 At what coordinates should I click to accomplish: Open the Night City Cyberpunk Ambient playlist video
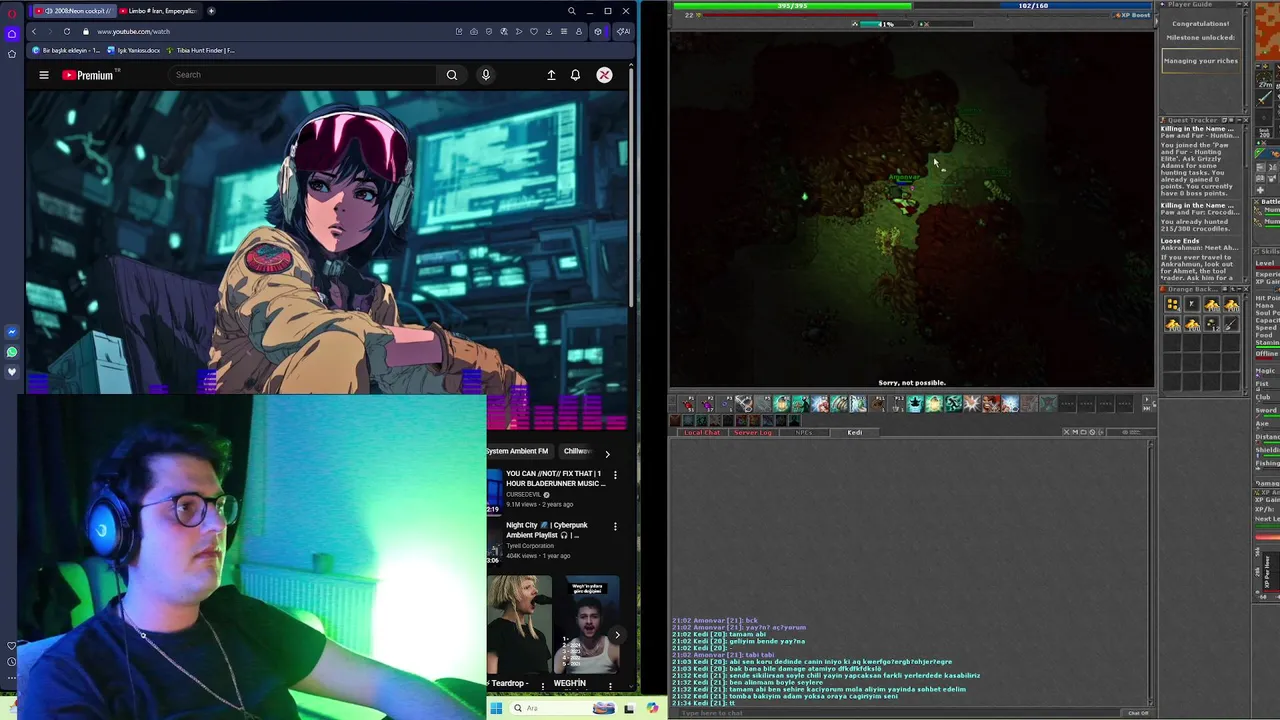pos(547,530)
